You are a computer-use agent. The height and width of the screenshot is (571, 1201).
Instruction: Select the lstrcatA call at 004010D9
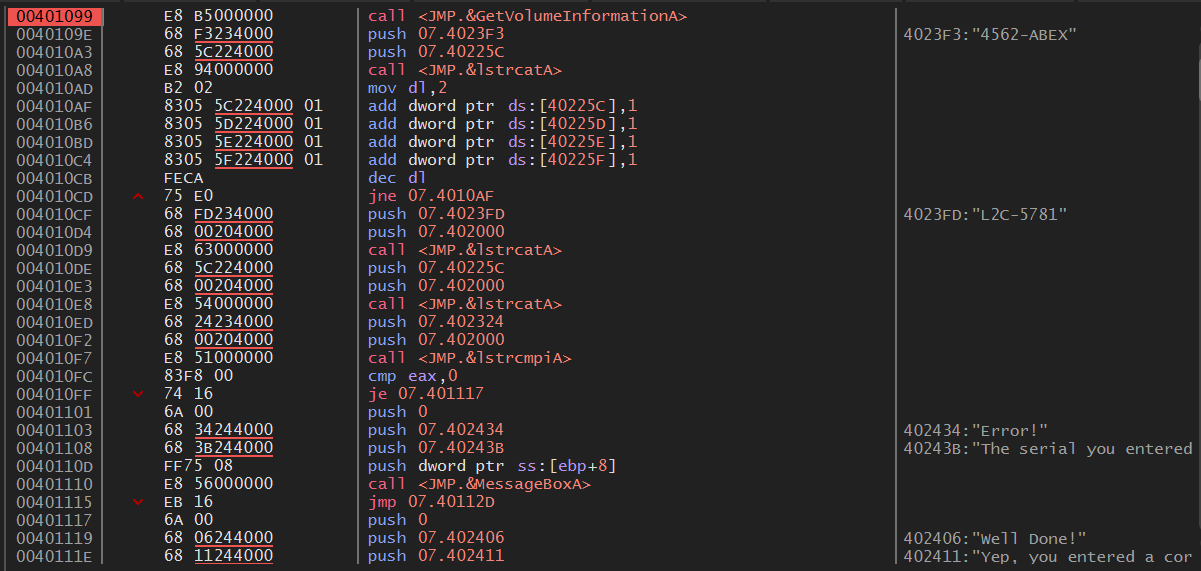click(465, 250)
